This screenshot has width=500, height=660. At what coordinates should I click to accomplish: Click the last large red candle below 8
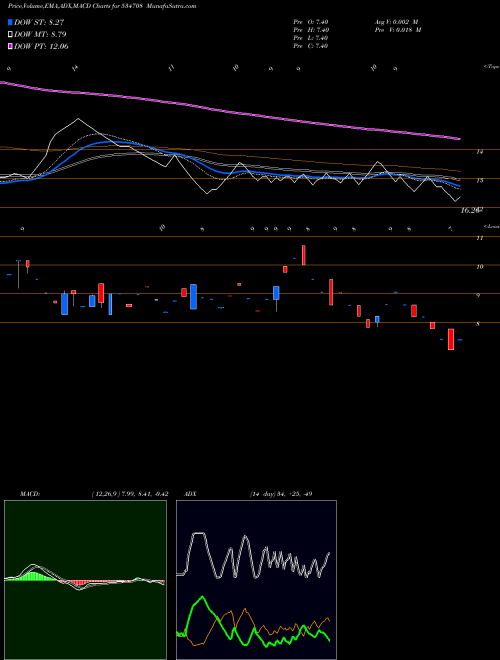[451, 339]
